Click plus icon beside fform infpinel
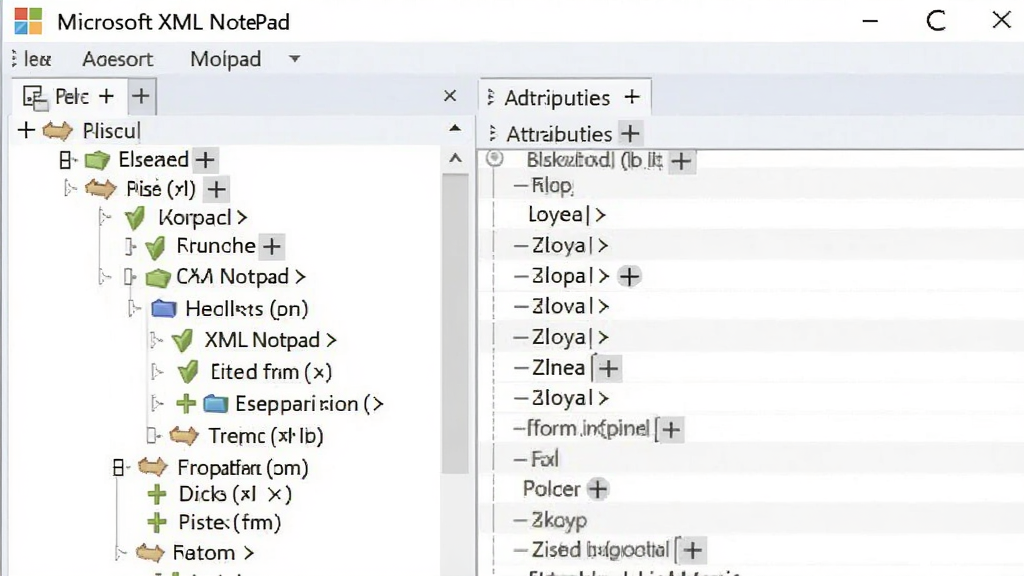 click(x=671, y=430)
